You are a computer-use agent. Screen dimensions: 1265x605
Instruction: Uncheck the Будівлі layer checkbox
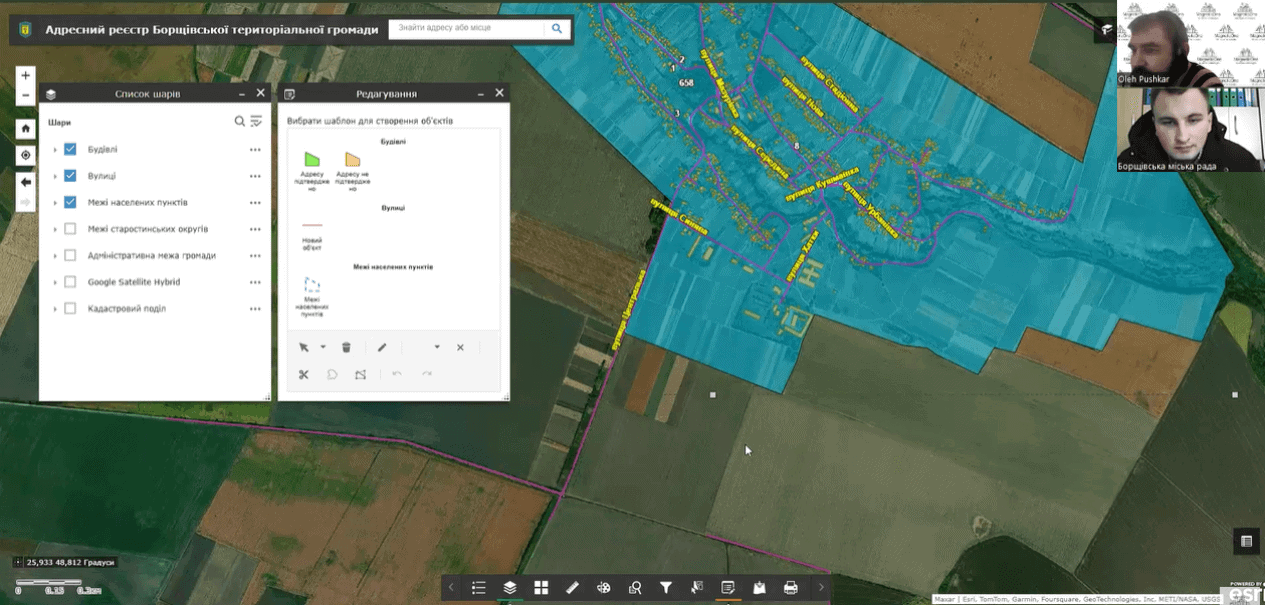click(70, 149)
